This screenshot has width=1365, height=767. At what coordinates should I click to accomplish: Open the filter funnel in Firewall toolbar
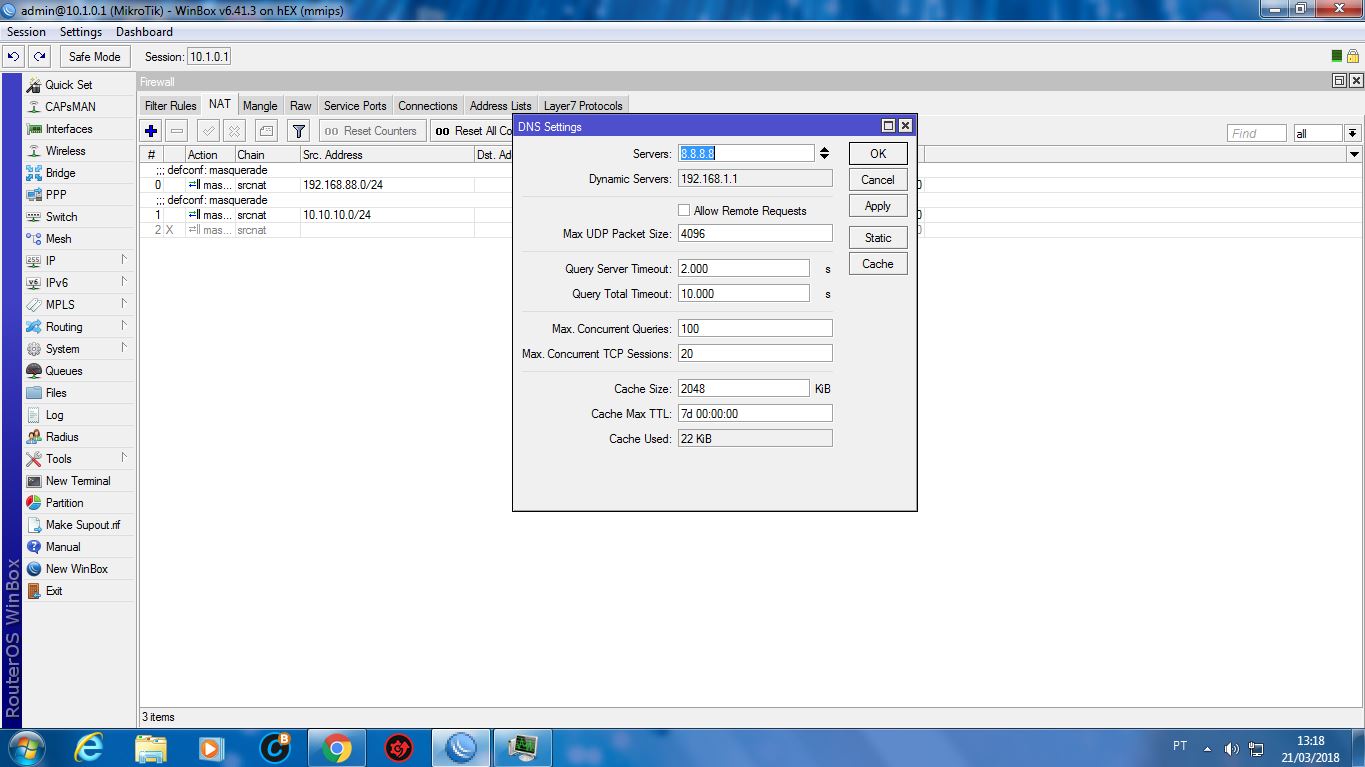(298, 131)
